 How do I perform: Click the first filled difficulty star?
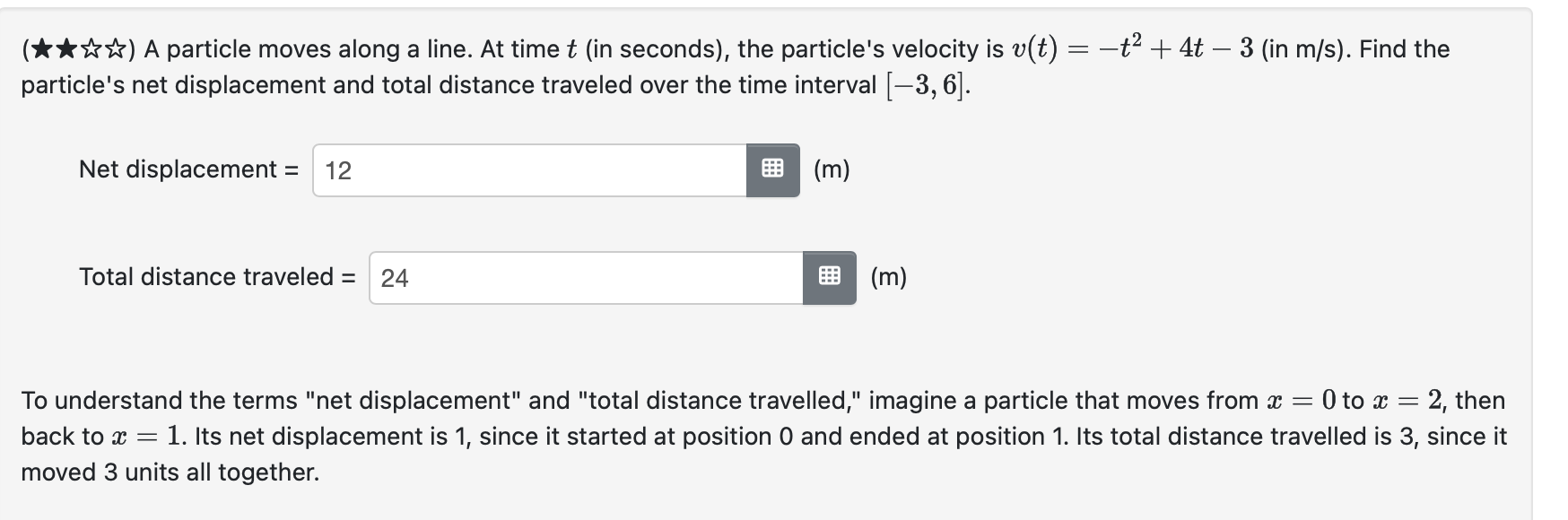click(x=42, y=48)
